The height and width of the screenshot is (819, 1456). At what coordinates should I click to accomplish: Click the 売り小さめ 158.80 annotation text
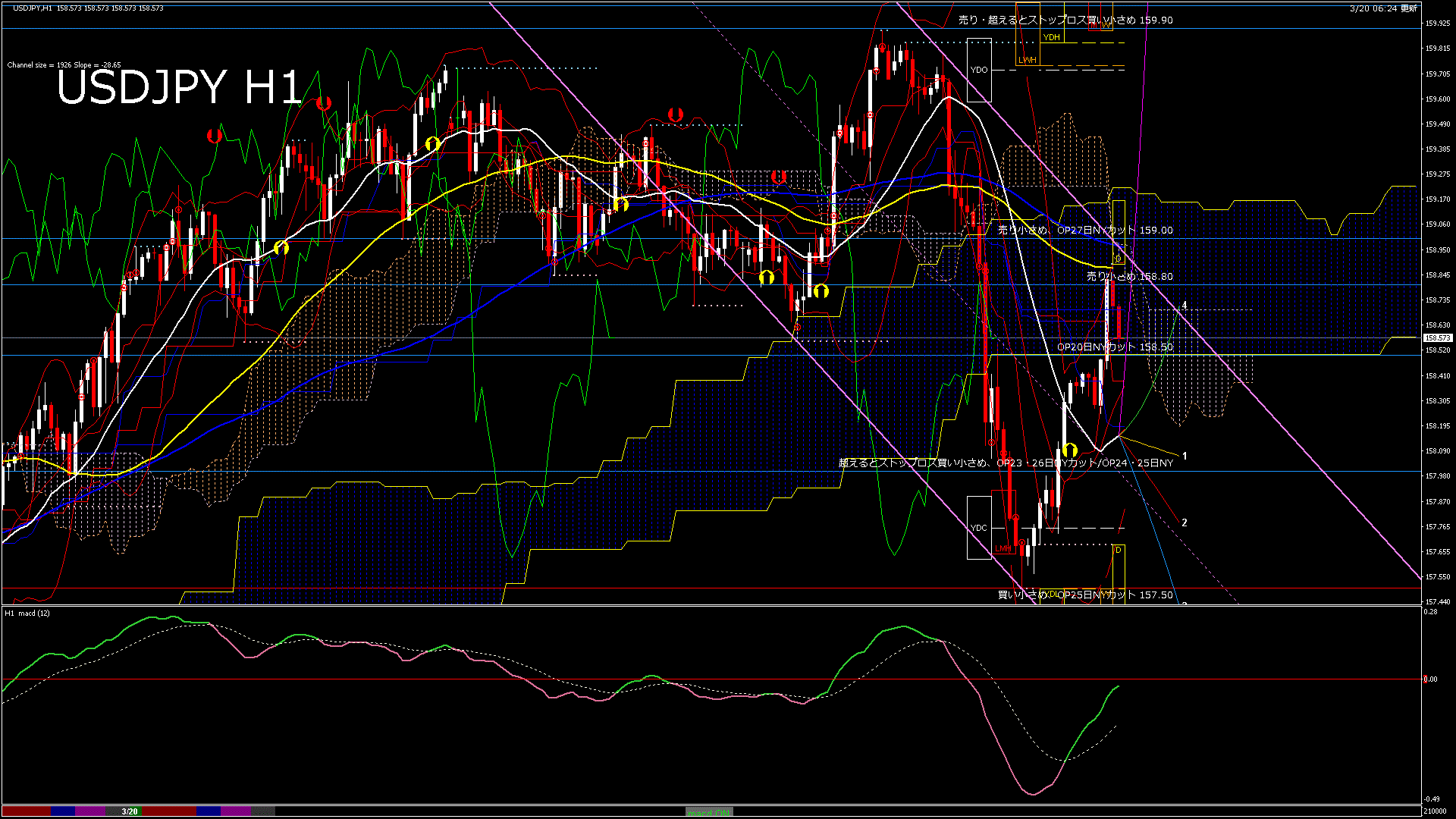pos(1129,277)
